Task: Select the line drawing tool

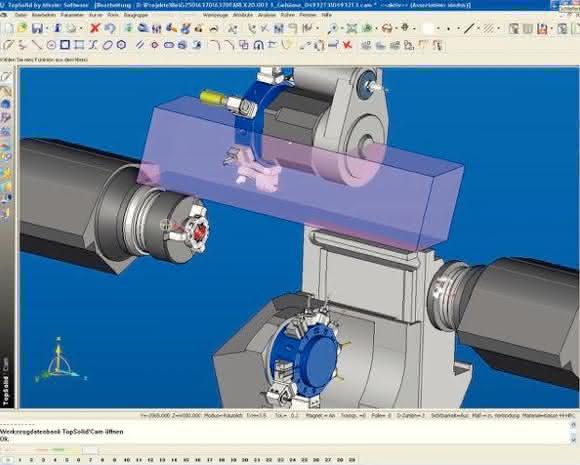Action: tap(37, 45)
